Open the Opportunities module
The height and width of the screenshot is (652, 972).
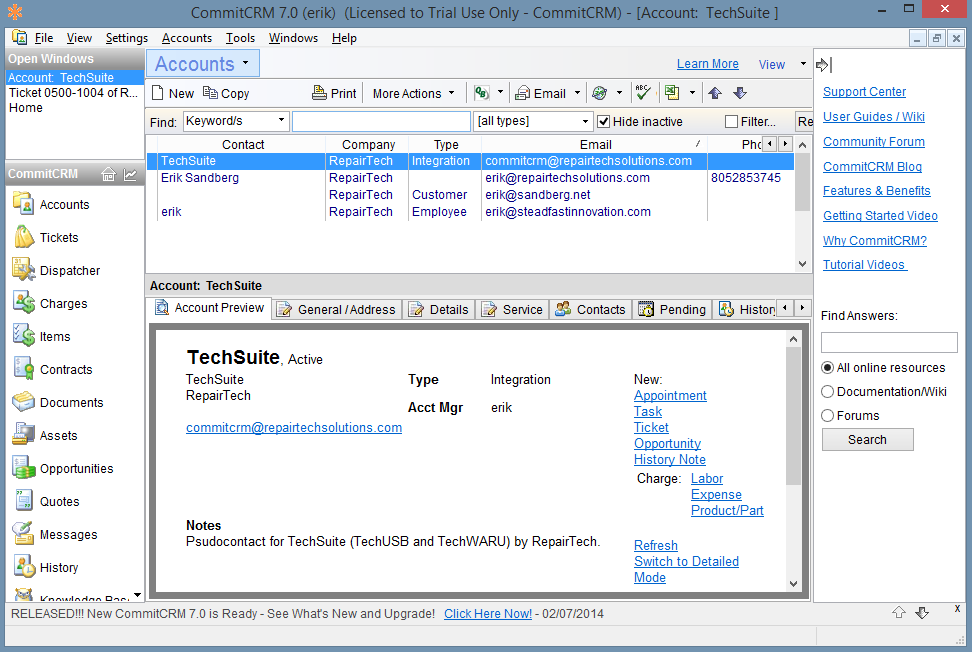[x=63, y=469]
